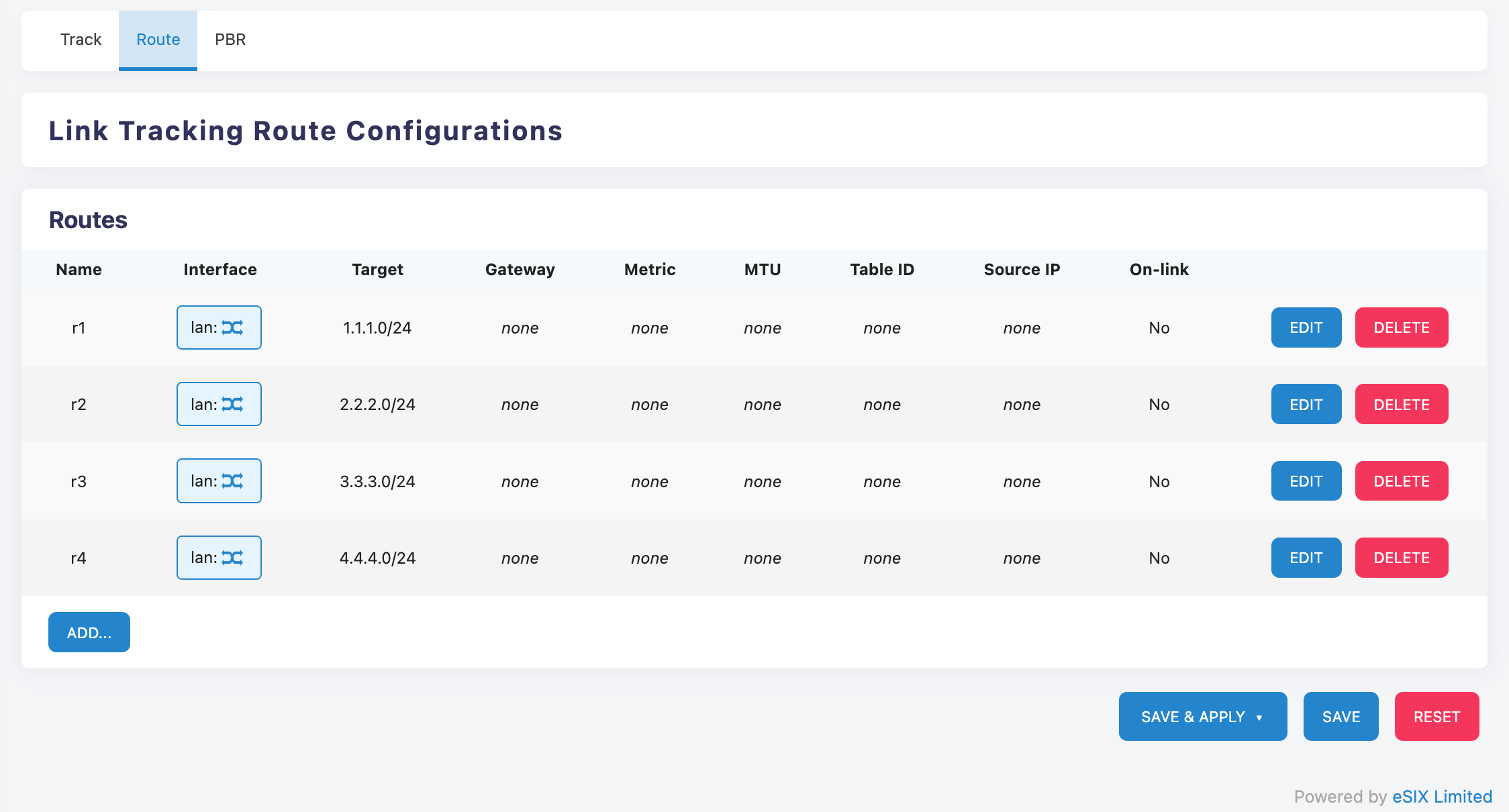Open the PBR tab
This screenshot has width=1509, height=812.
pos(230,40)
